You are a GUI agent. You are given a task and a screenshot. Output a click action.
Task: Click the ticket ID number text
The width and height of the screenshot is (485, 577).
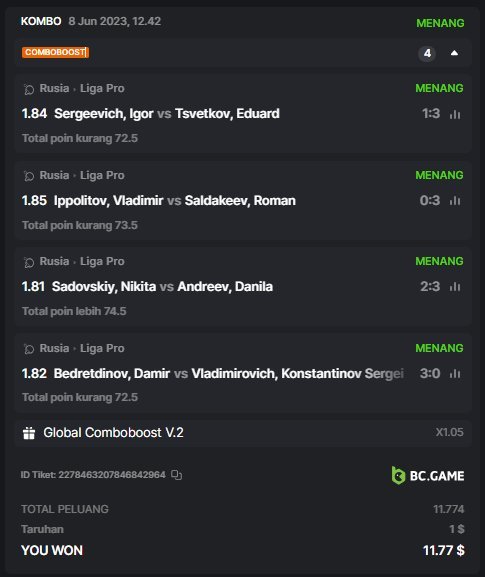click(x=112, y=475)
